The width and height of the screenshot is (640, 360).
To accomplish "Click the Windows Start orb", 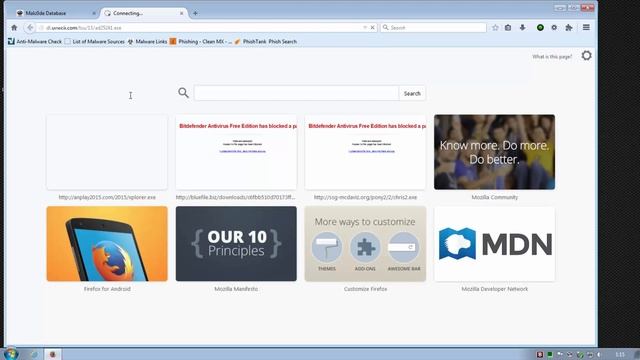I will (11, 354).
